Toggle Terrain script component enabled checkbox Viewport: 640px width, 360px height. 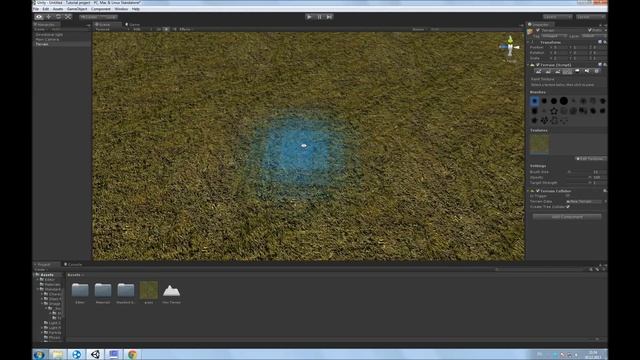(x=538, y=64)
